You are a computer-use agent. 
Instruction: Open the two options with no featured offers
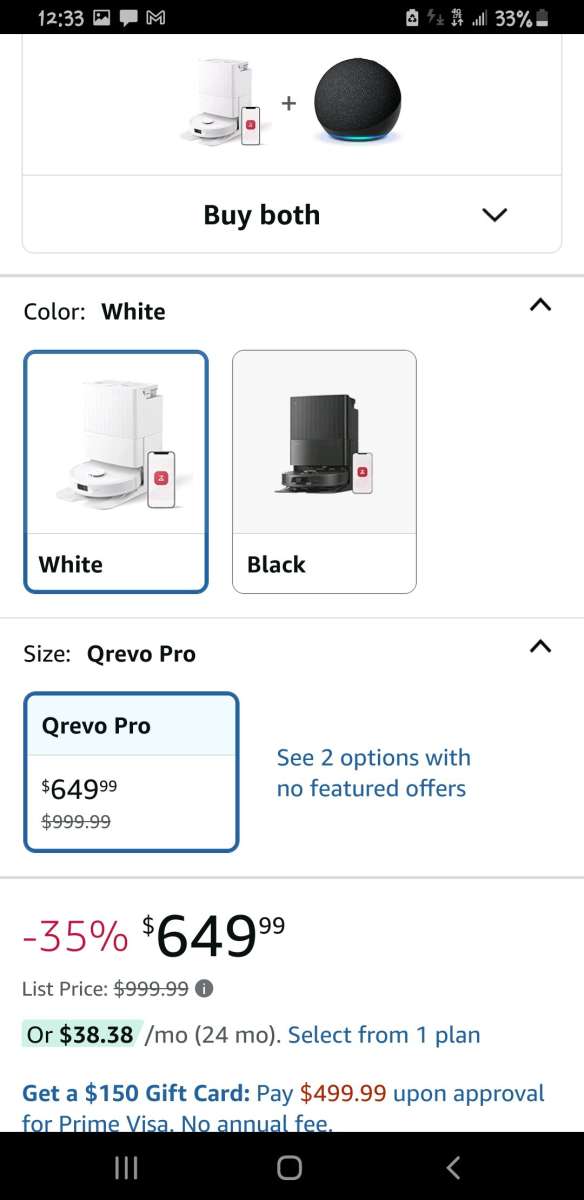click(x=373, y=773)
